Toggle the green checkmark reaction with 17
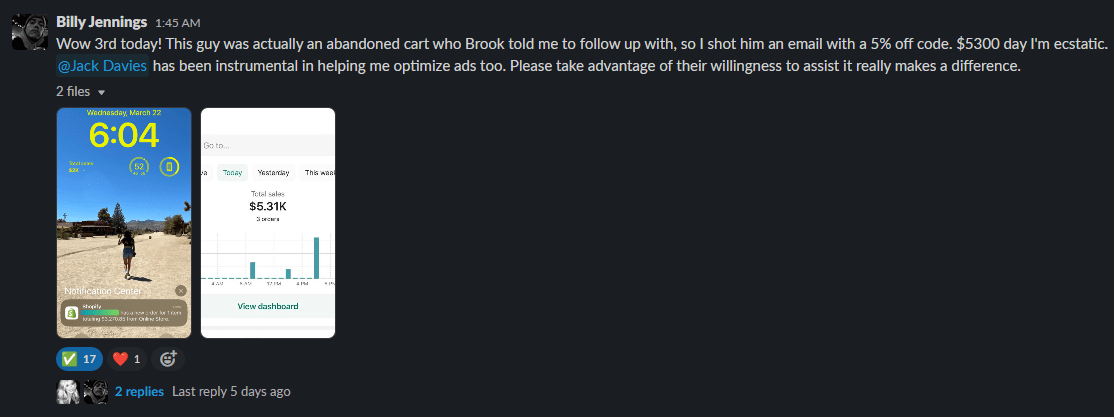 pos(80,359)
